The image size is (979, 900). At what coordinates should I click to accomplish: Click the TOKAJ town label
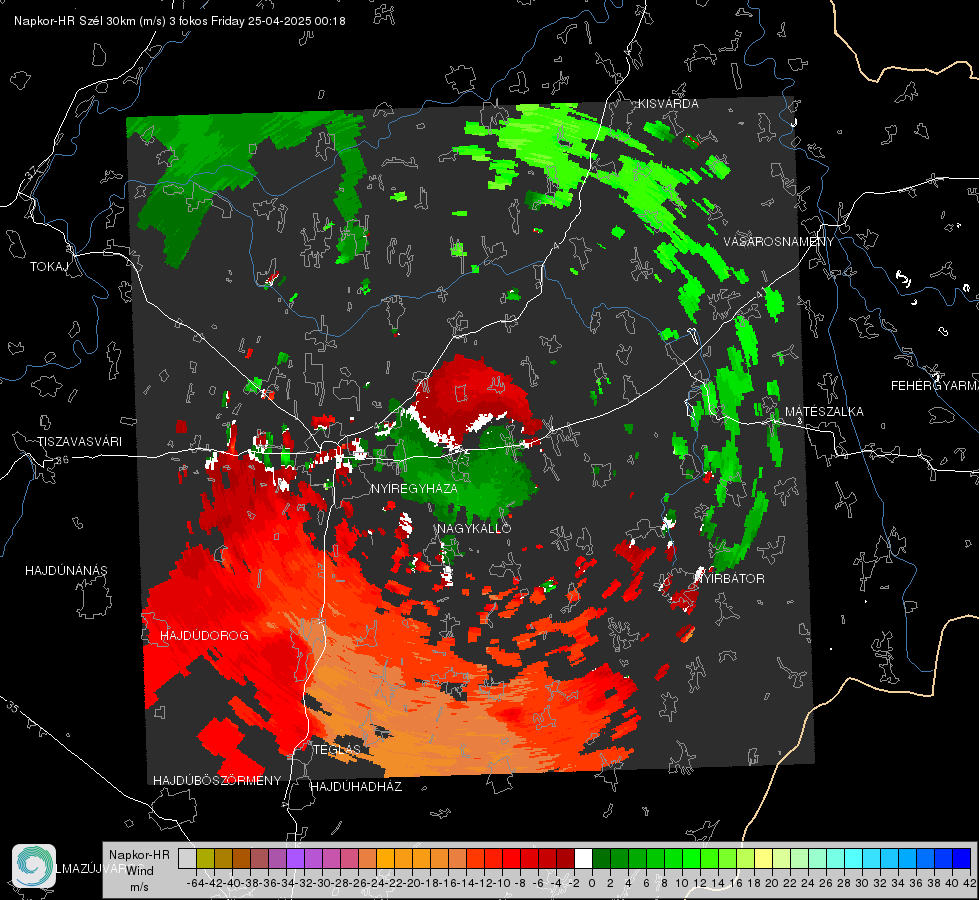(x=49, y=267)
